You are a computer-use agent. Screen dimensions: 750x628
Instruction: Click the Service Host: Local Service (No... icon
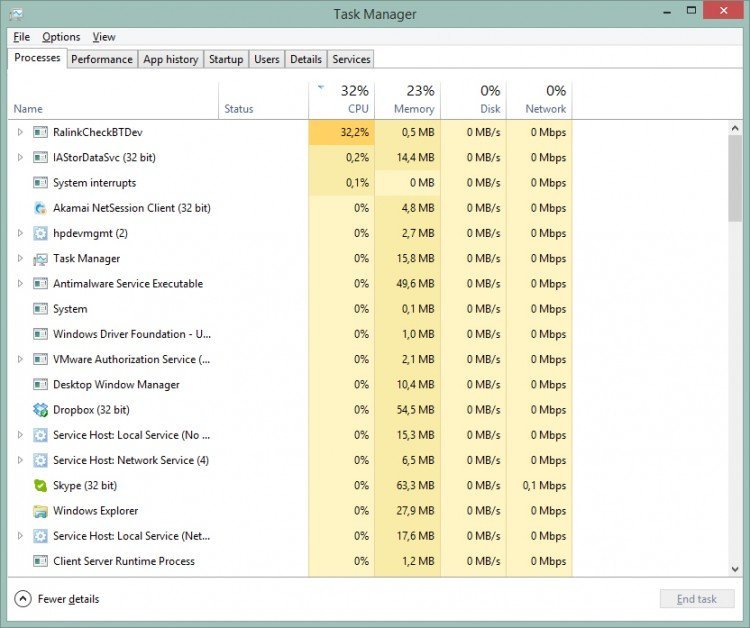click(x=40, y=435)
